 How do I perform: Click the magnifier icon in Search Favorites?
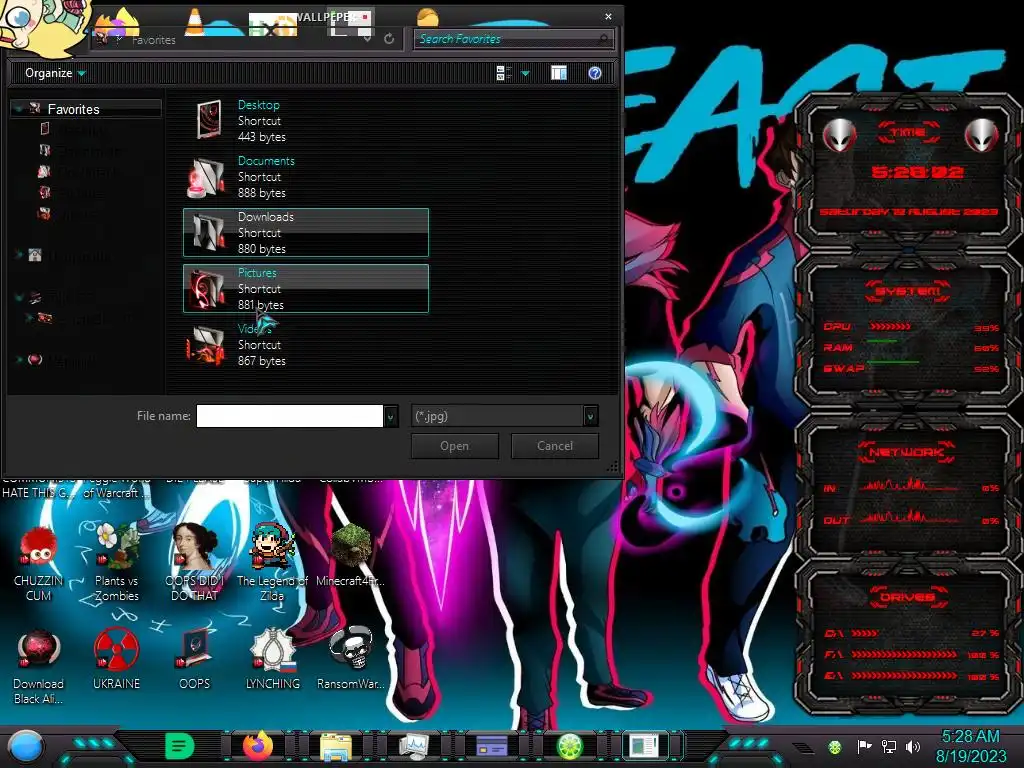[604, 39]
